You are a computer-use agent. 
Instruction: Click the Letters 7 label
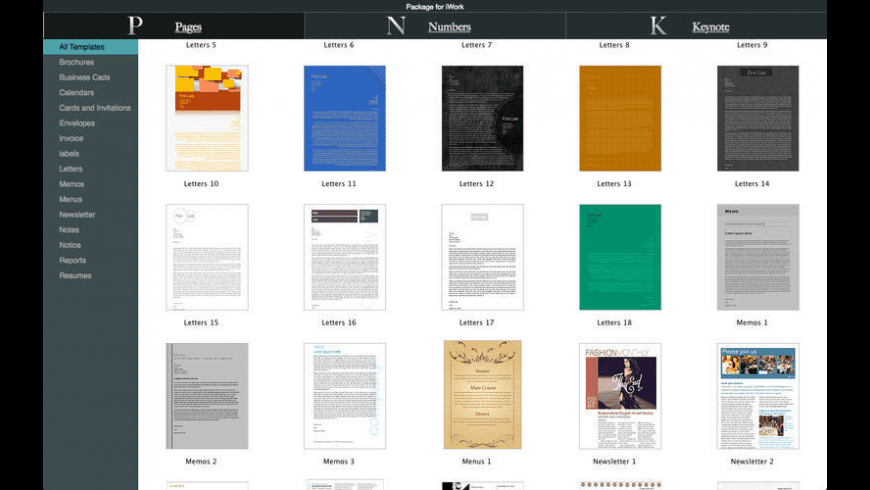[476, 45]
